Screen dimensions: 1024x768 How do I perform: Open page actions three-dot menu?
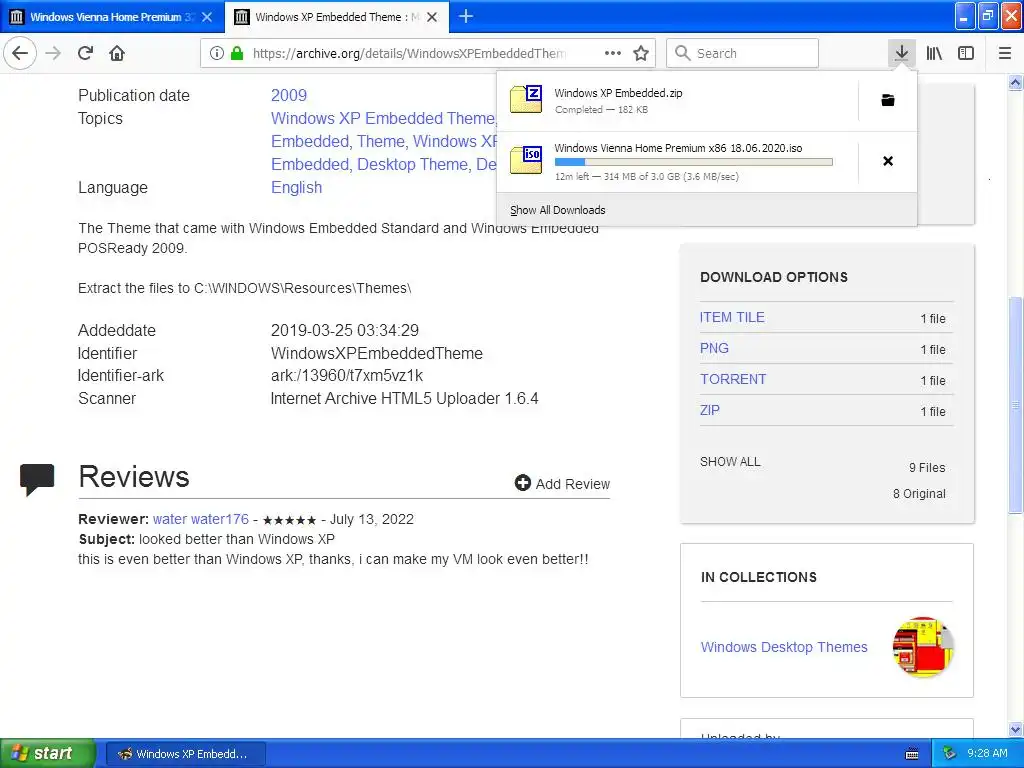613,53
